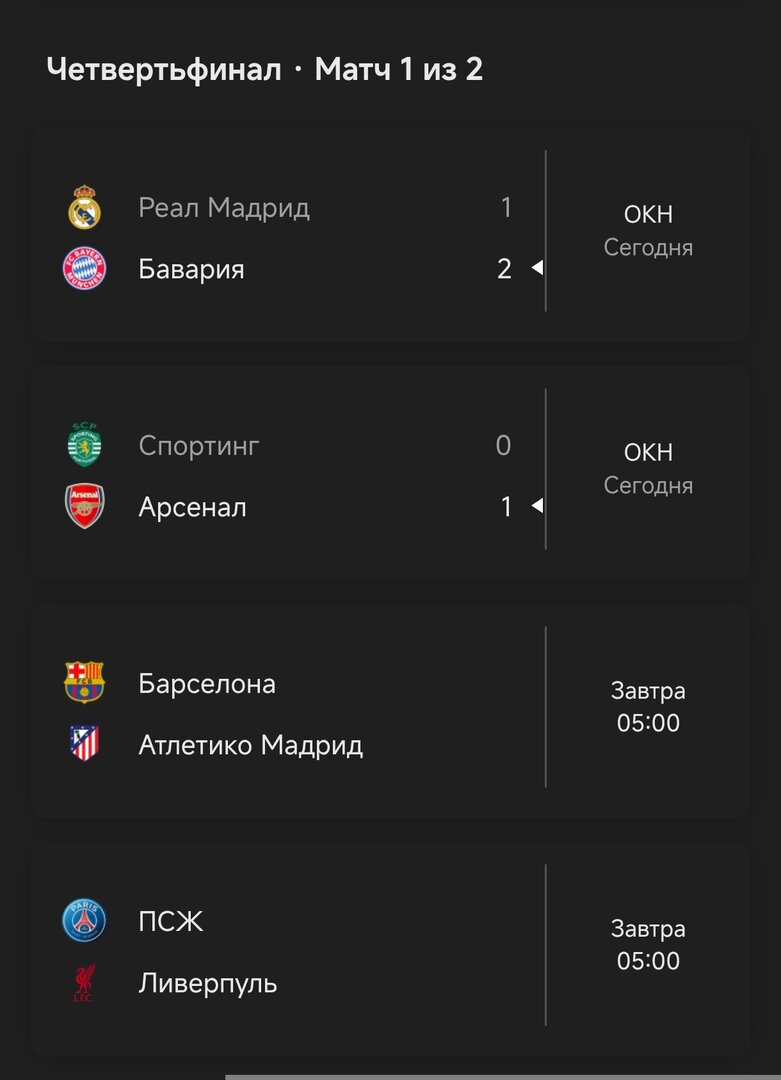Viewport: 781px width, 1080px height.
Task: Click the Arsenal club crest
Action: pos(84,507)
